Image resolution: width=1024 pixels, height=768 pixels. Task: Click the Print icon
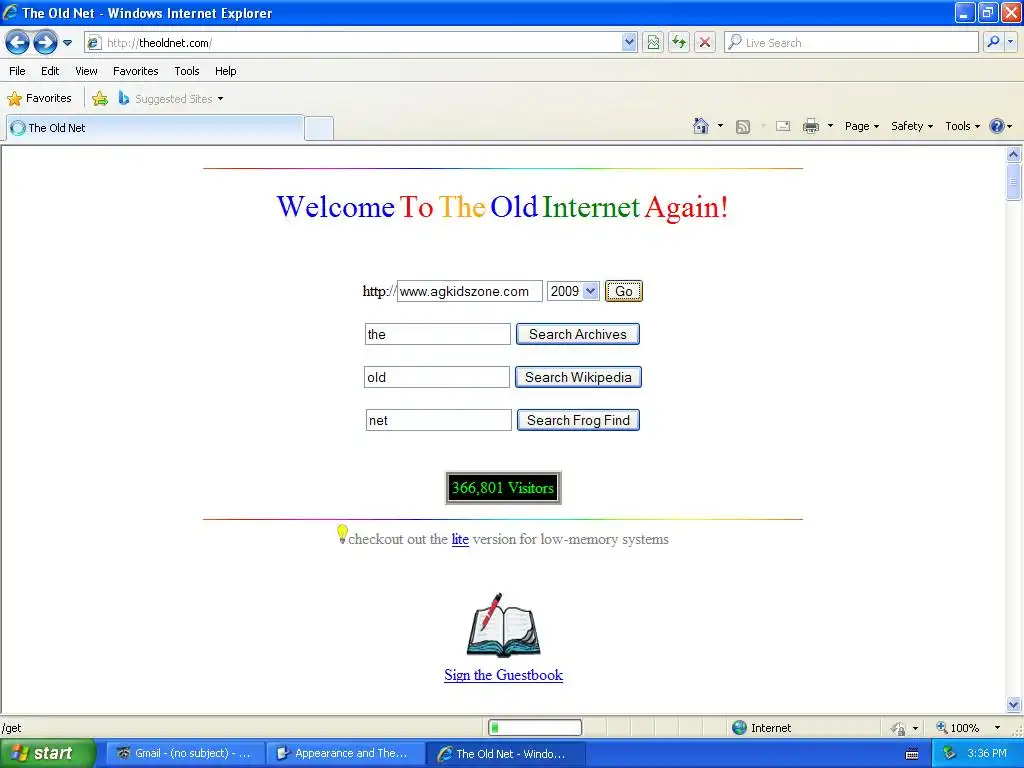coord(811,127)
